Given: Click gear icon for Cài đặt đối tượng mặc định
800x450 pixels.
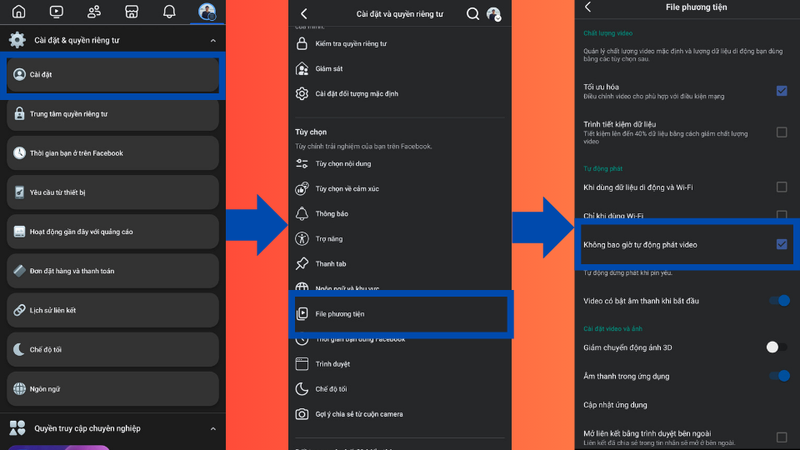Looking at the screenshot, I should coord(302,93).
